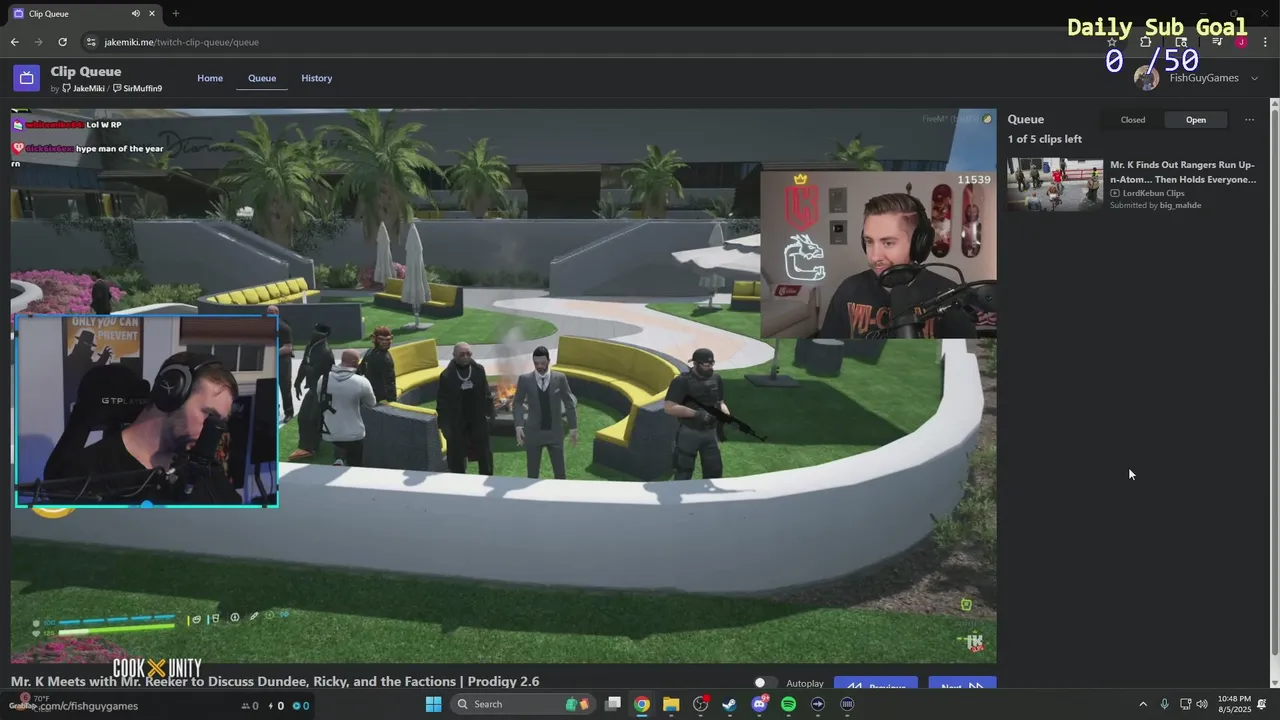Switch to the Queue tab
Screen dimensions: 1280x720
pos(262,78)
